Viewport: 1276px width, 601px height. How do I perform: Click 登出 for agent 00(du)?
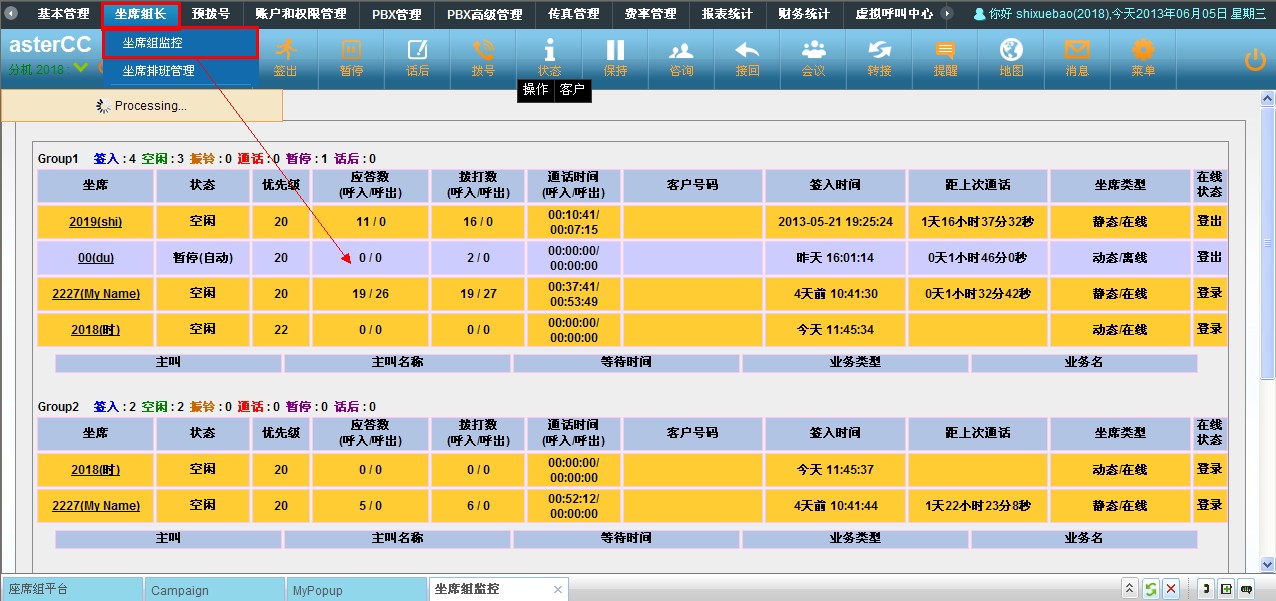(1209, 257)
